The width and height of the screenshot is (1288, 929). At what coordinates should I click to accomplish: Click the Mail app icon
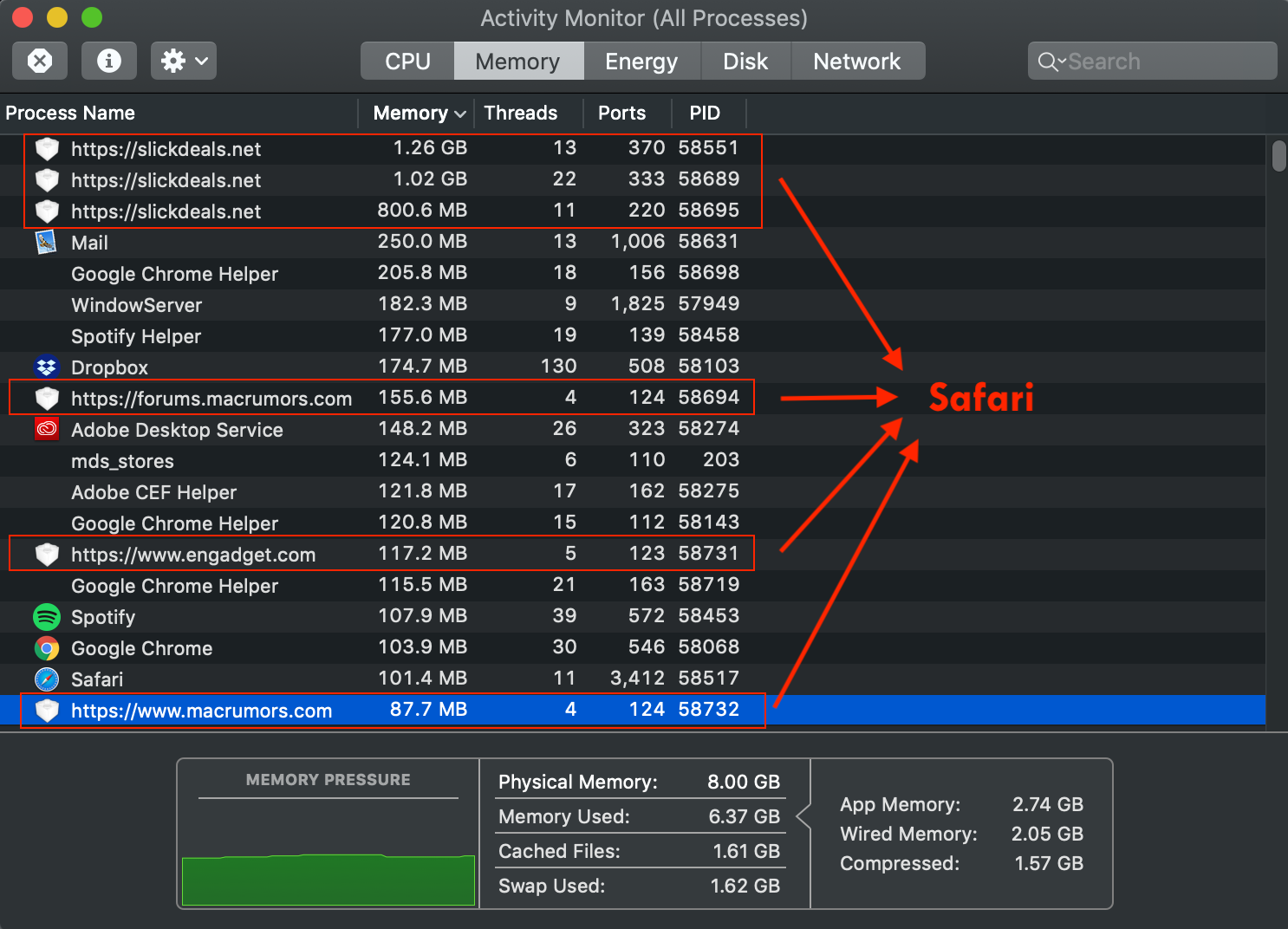click(47, 243)
